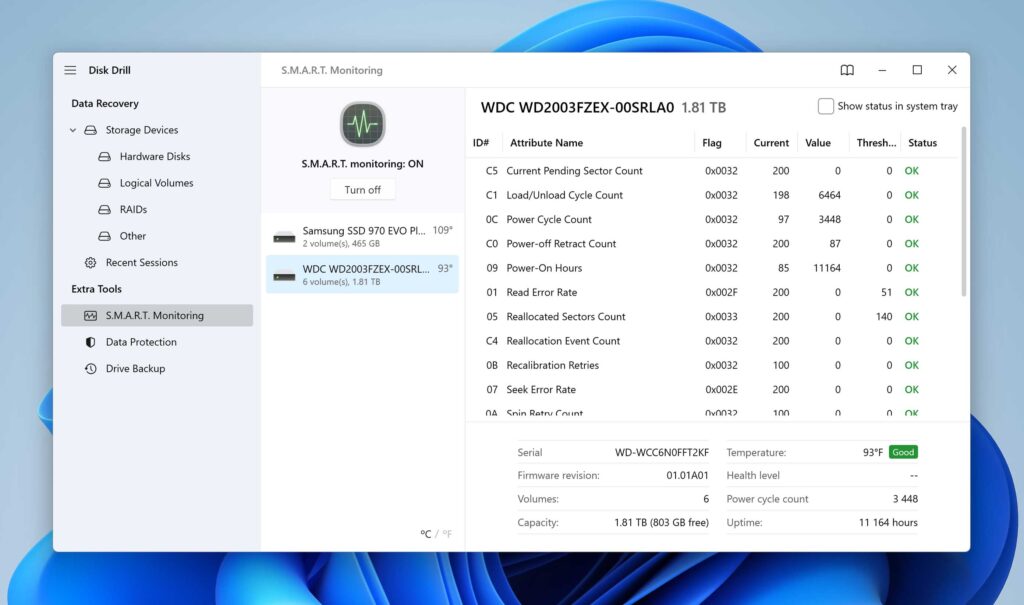
Task: Click the hamburger menu icon
Action: 69,70
